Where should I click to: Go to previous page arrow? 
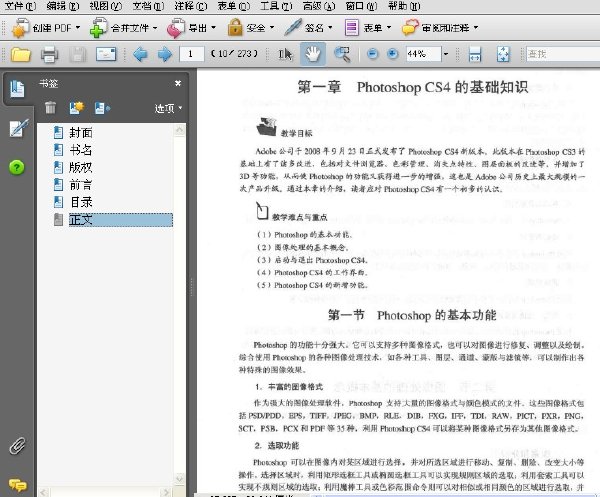point(140,54)
